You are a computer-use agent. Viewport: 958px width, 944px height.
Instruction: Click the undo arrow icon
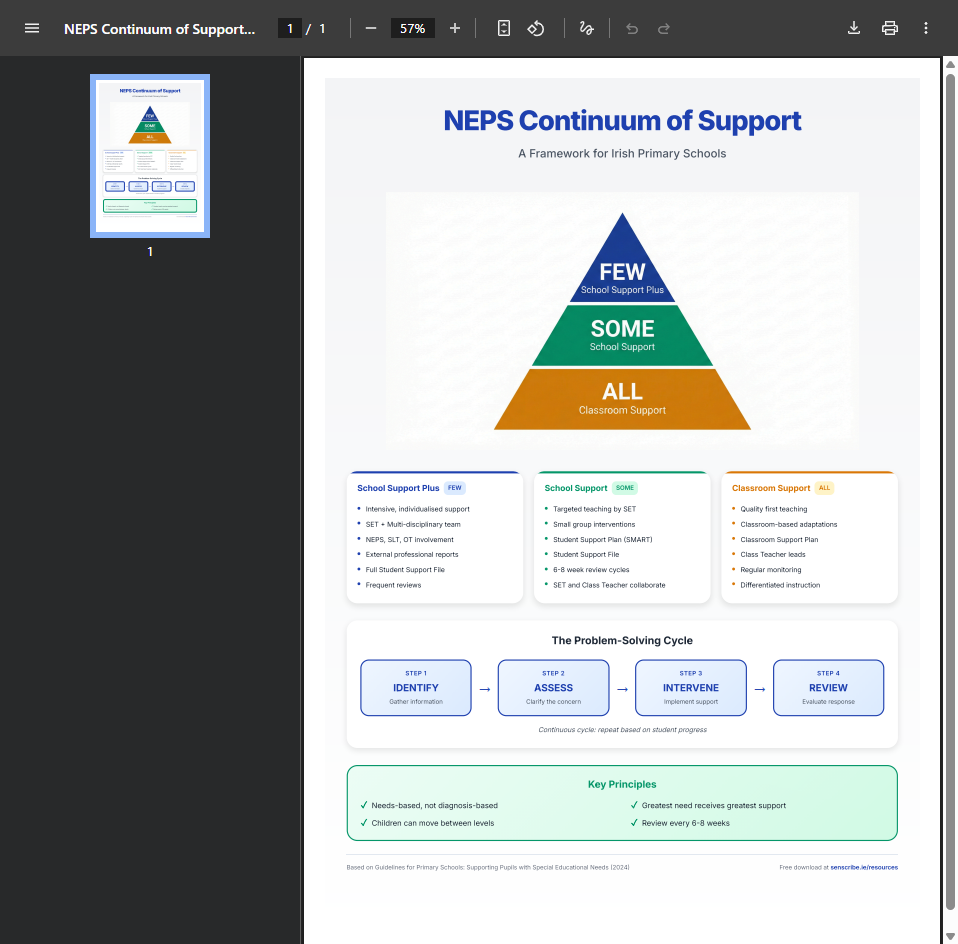[632, 28]
